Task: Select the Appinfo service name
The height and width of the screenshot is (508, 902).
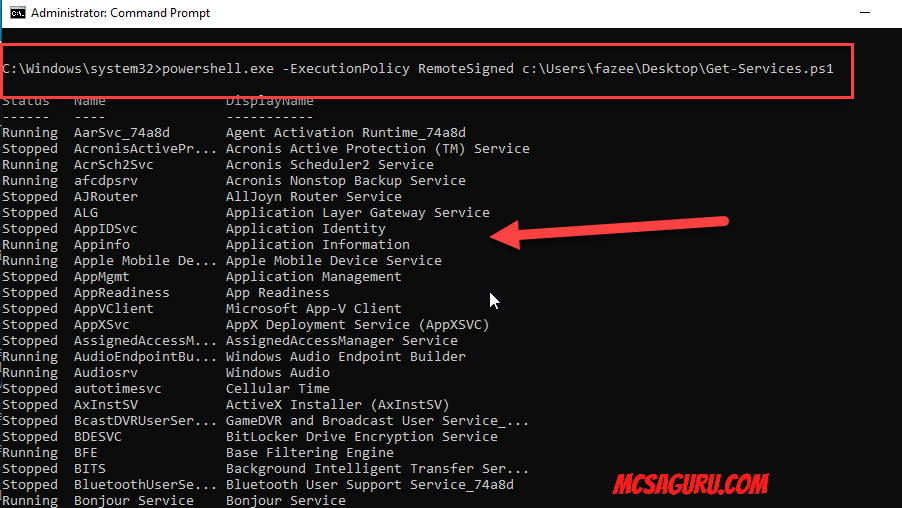Action: point(102,245)
